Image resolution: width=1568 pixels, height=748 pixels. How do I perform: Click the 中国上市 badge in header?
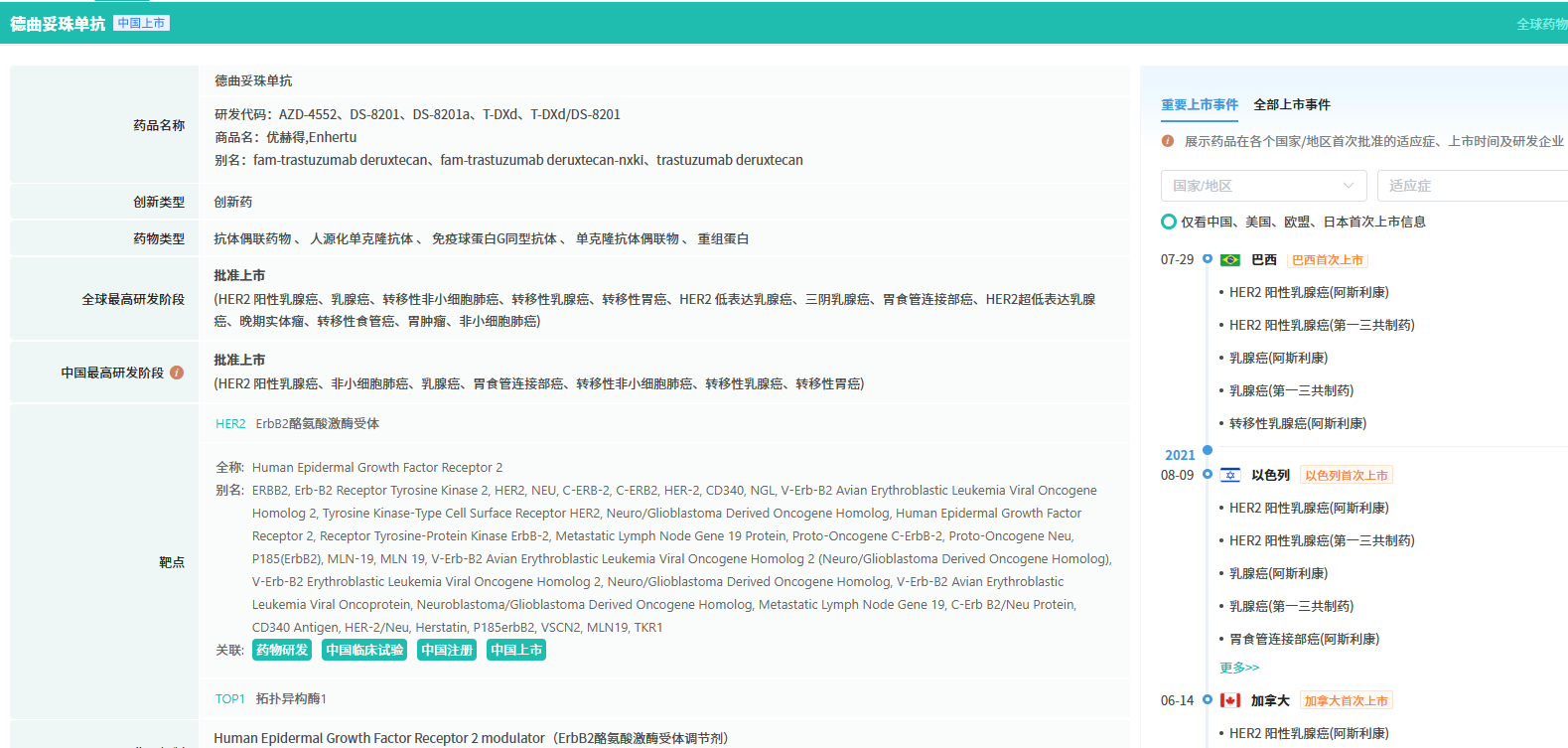pos(141,23)
